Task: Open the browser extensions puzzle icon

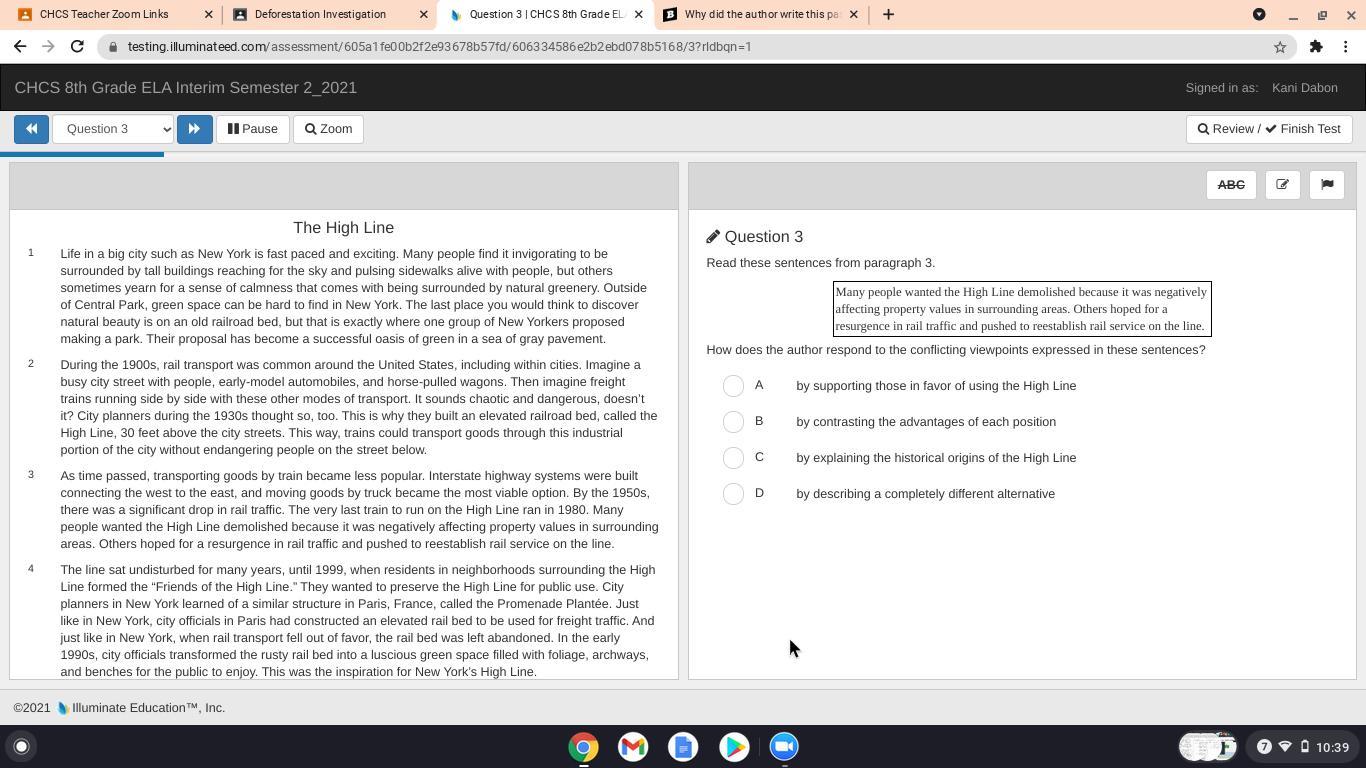Action: 1316,46
